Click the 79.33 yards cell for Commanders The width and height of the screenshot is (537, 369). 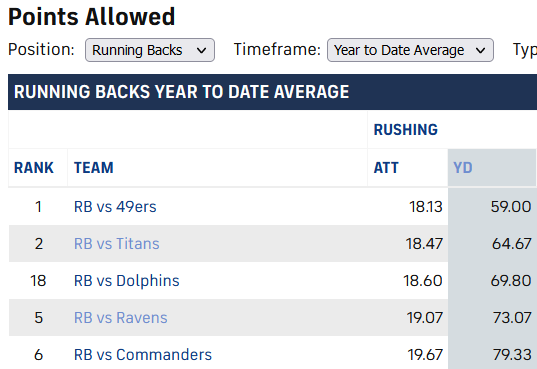coord(512,355)
